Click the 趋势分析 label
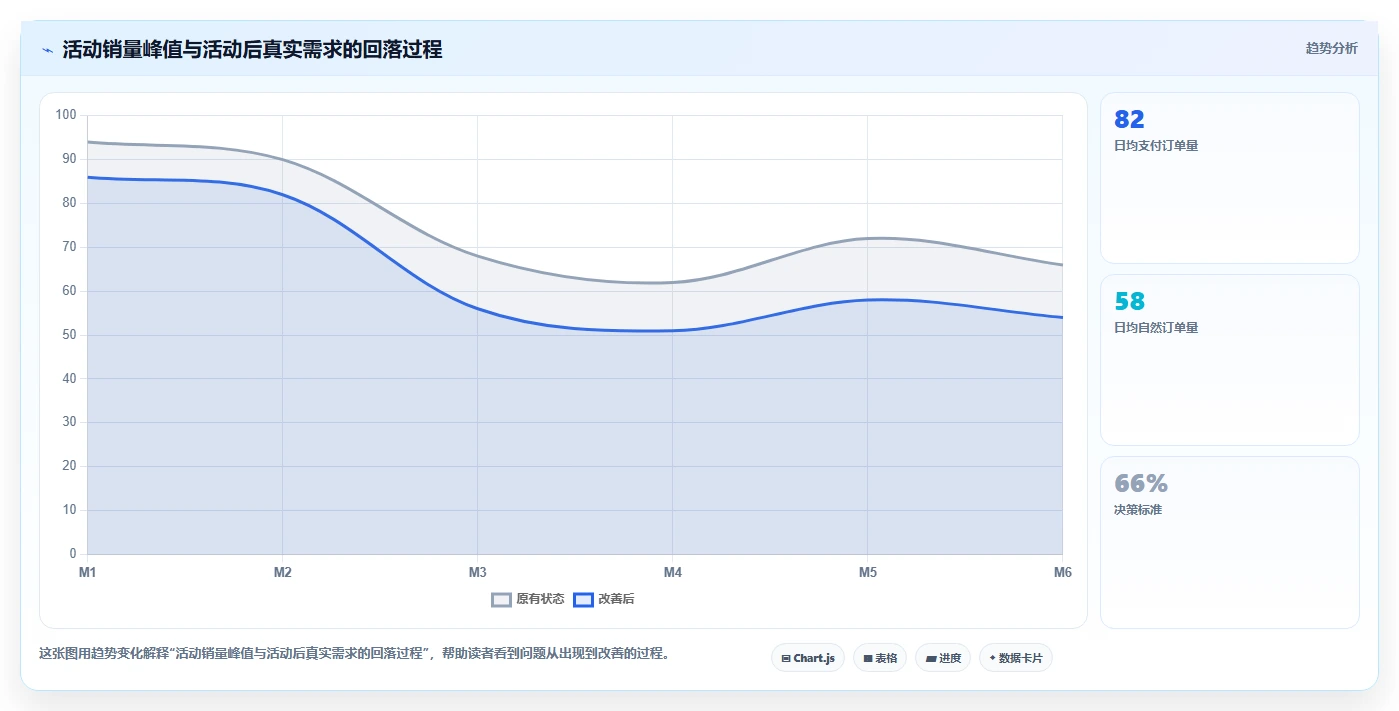1399x711 pixels. tap(1331, 48)
